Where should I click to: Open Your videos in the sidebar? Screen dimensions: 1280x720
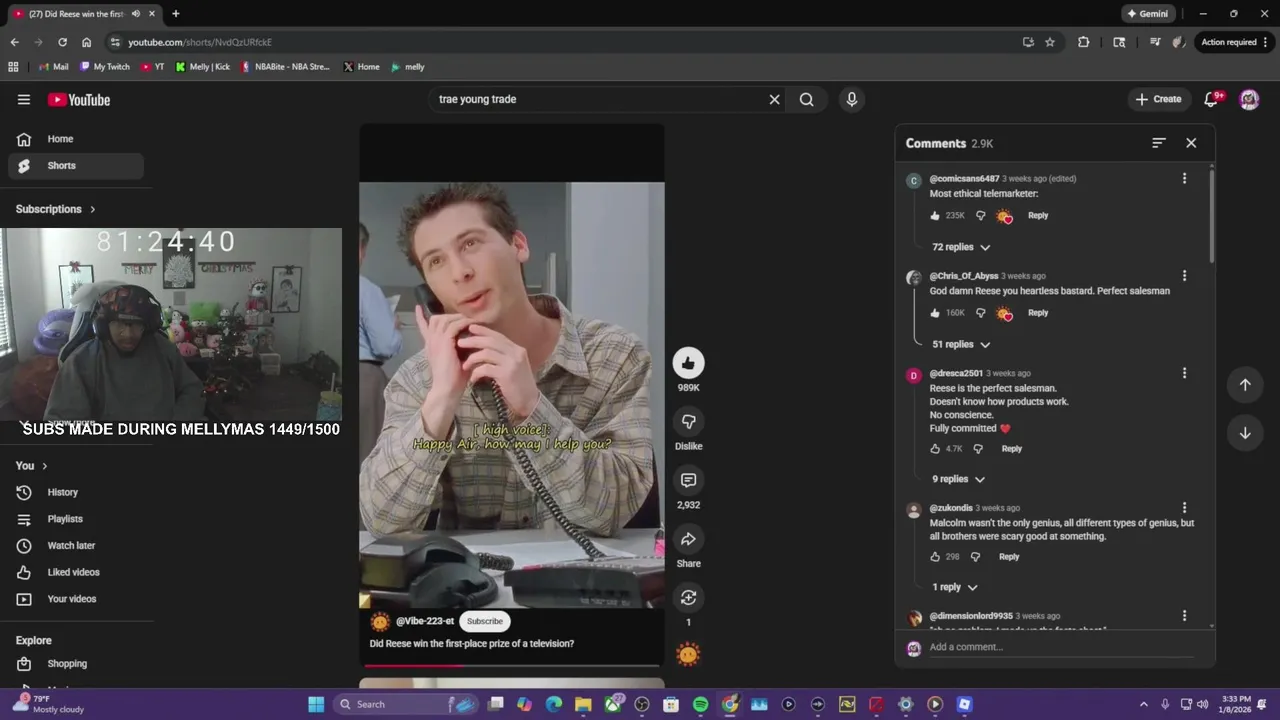(76, 599)
